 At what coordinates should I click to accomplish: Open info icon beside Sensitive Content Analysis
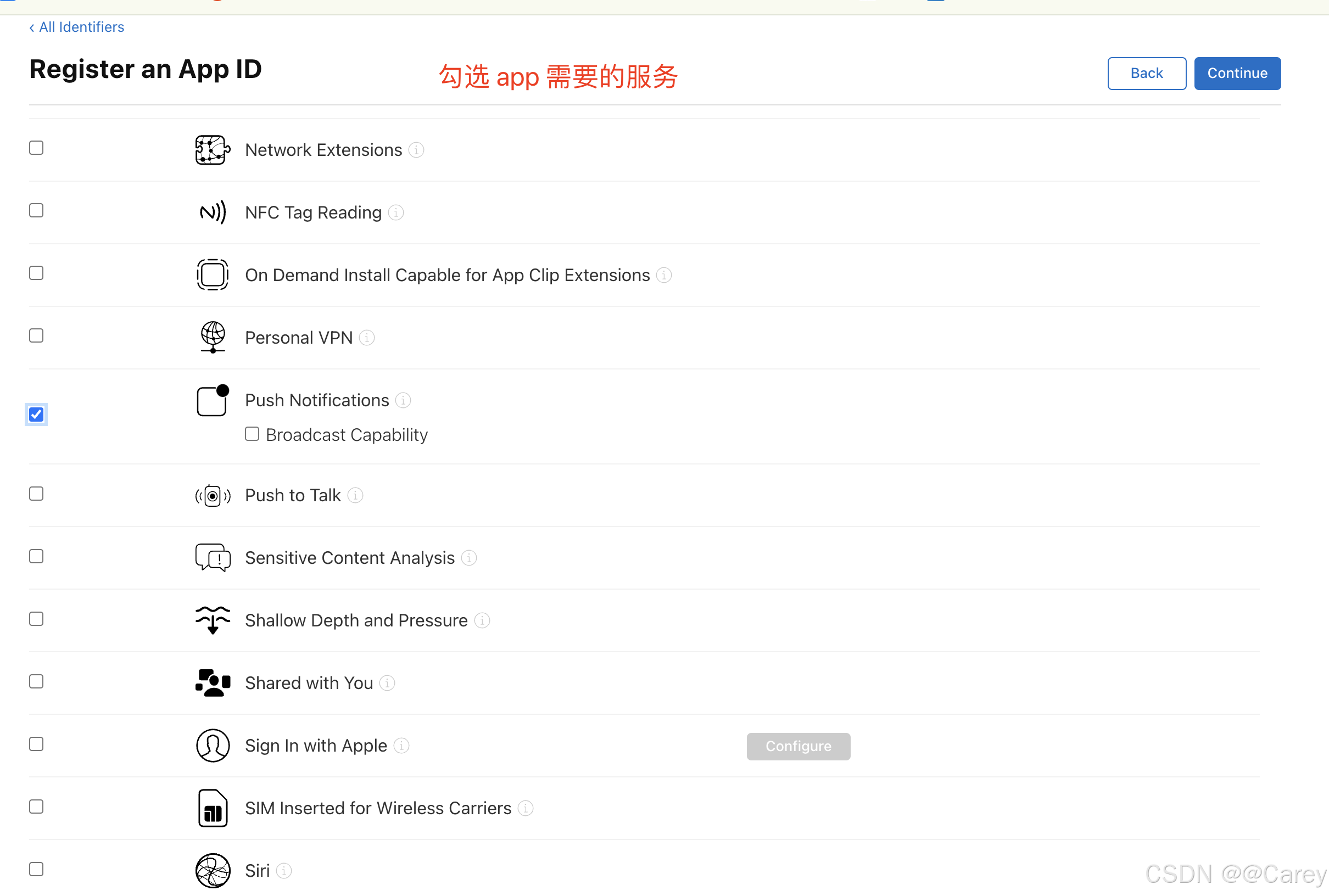coord(469,558)
